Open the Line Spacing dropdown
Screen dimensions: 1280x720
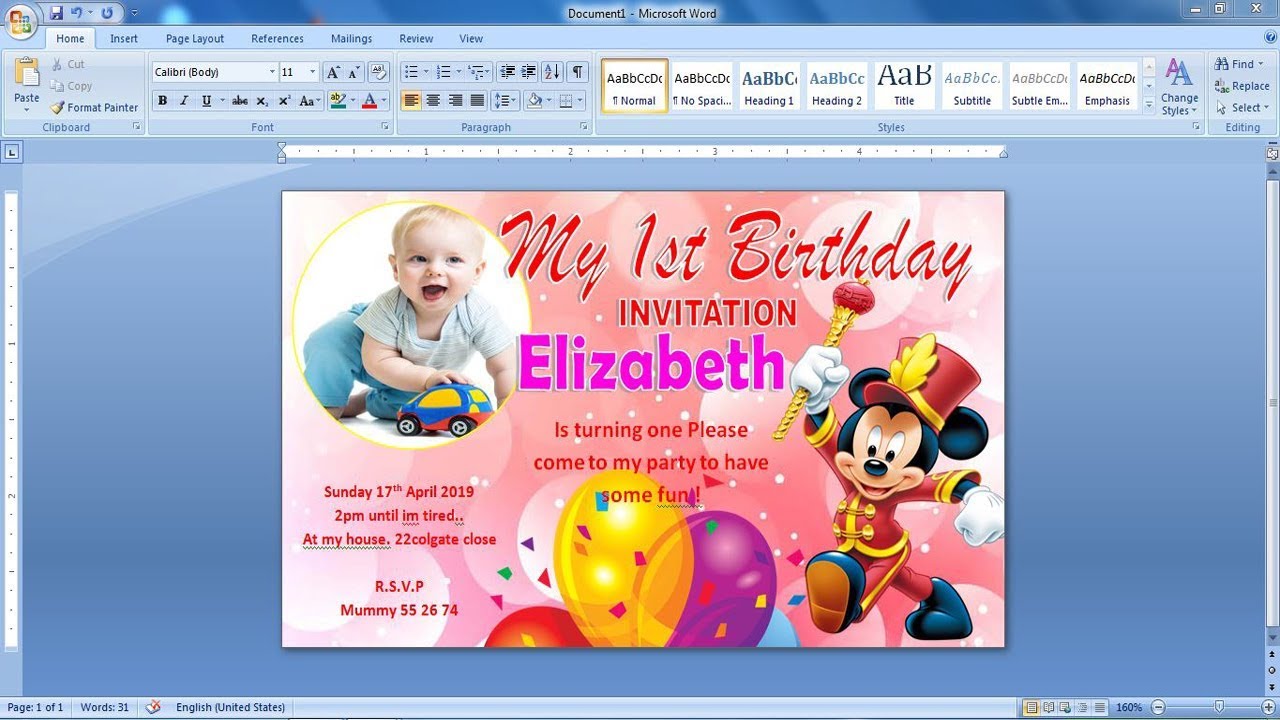(505, 101)
